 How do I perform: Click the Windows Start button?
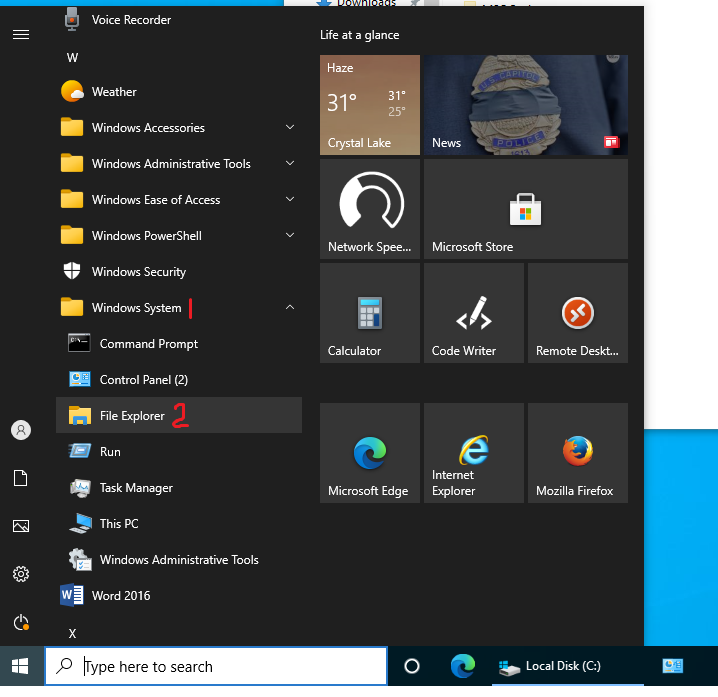tap(20, 666)
